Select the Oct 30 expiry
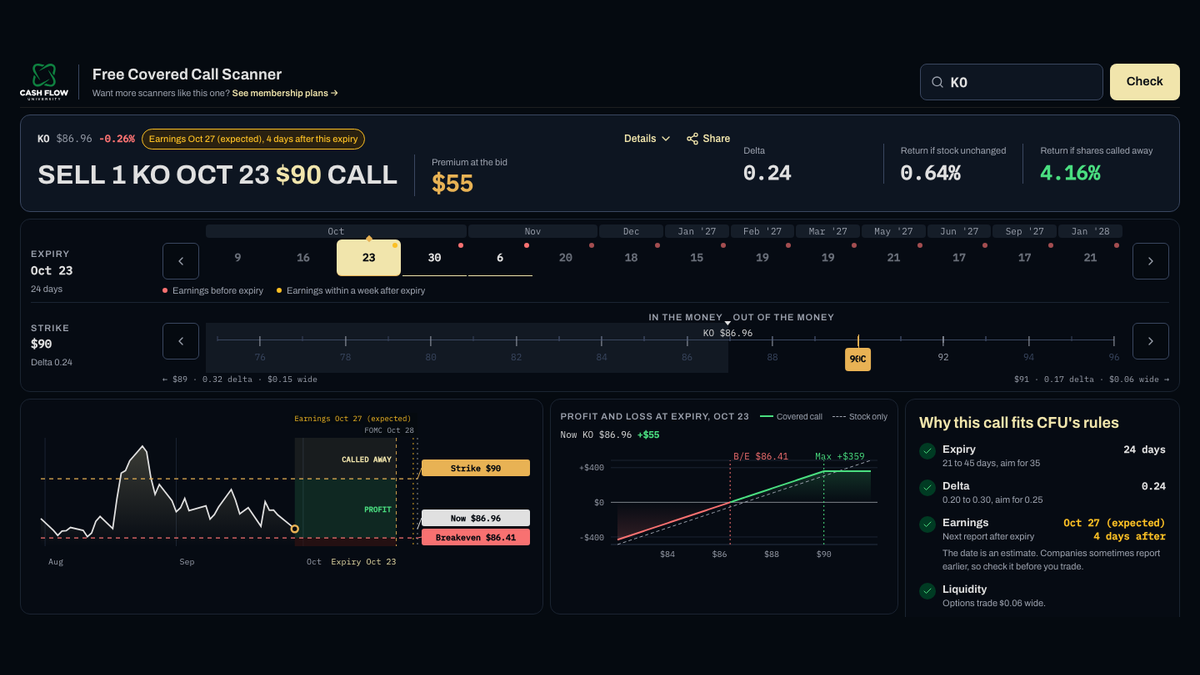This screenshot has height=675, width=1200. [434, 258]
